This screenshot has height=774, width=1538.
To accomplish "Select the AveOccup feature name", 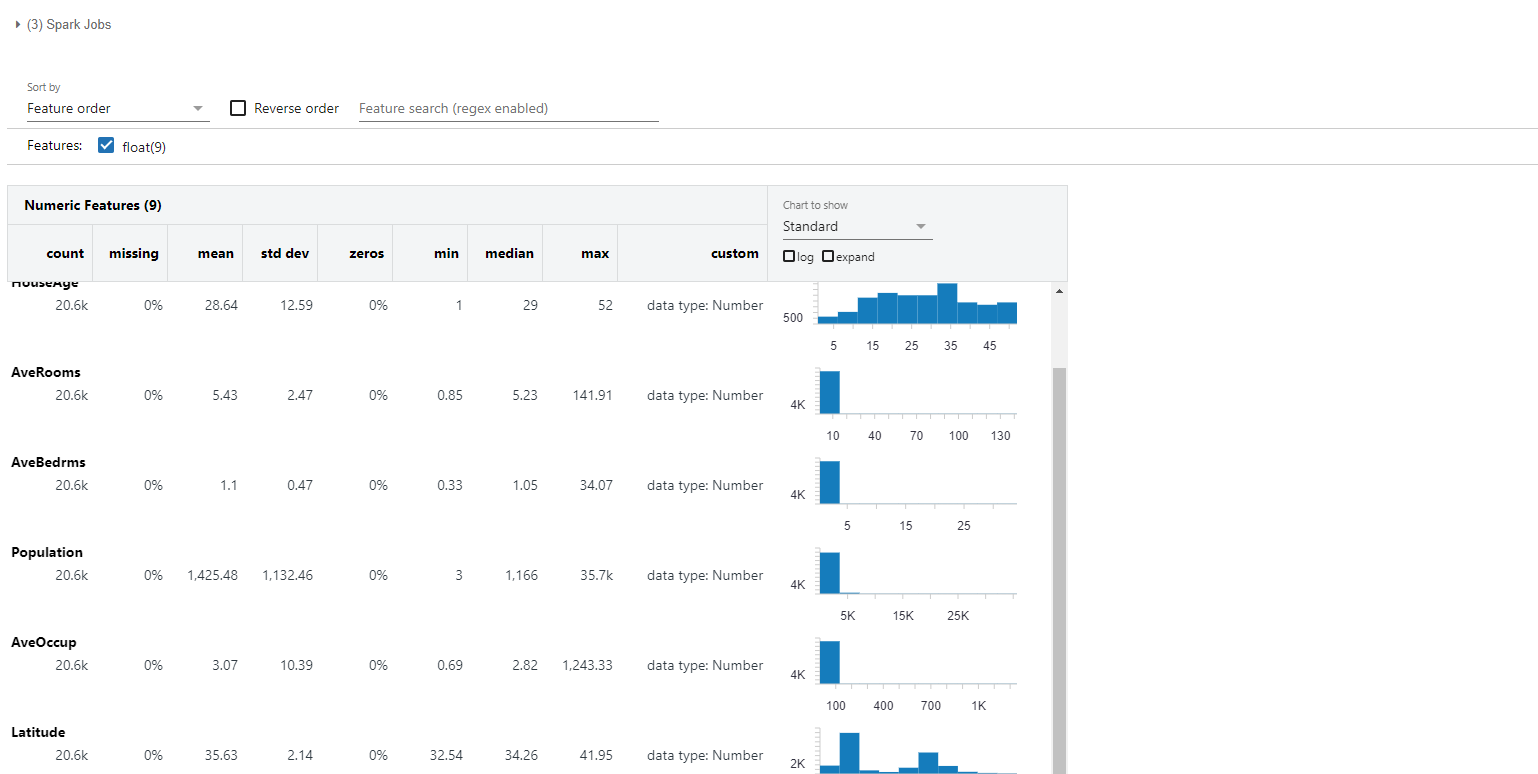I will point(44,642).
